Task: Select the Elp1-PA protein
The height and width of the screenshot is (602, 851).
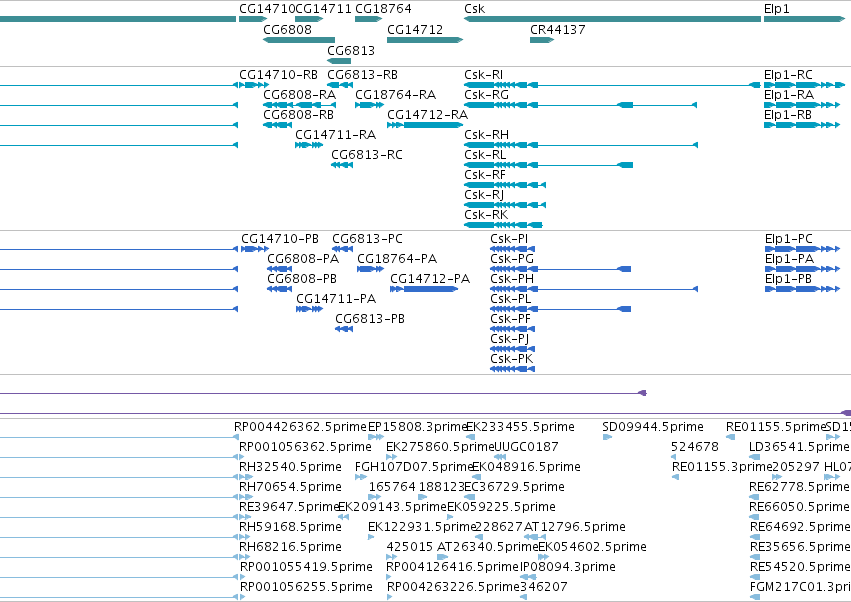Action: tap(802, 269)
